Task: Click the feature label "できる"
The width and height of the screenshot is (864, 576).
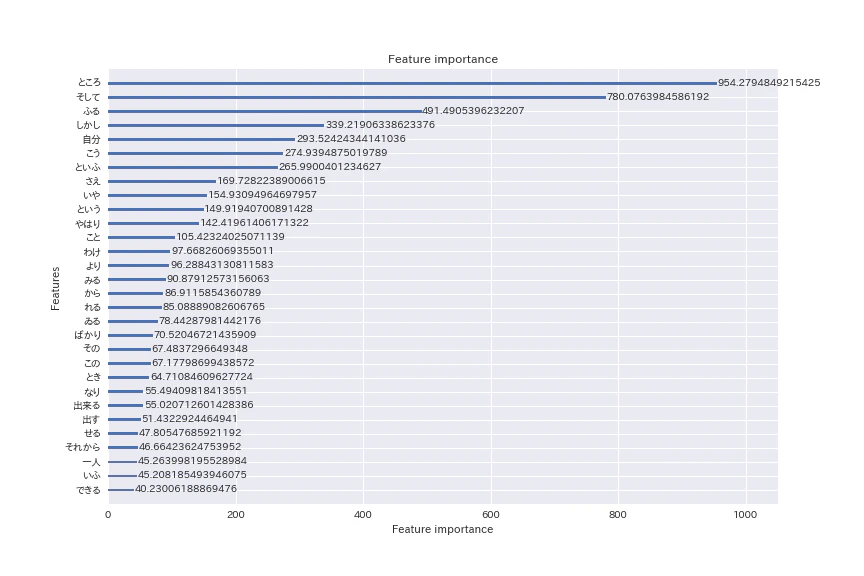Action: click(88, 490)
